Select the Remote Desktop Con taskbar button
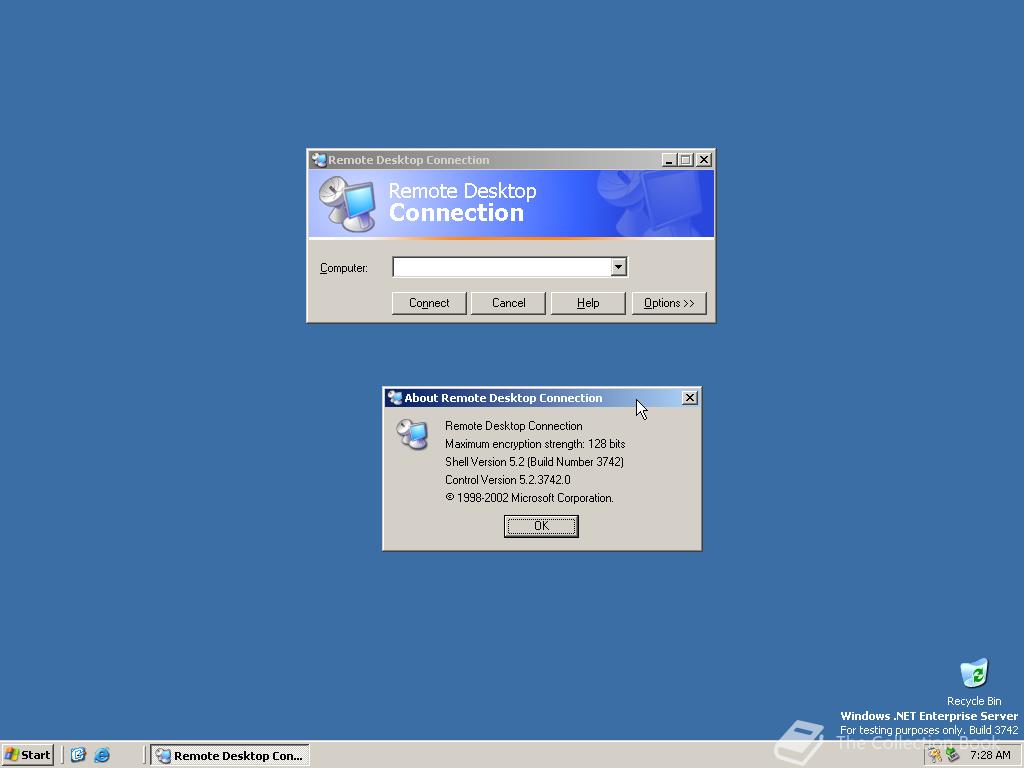 [229, 755]
